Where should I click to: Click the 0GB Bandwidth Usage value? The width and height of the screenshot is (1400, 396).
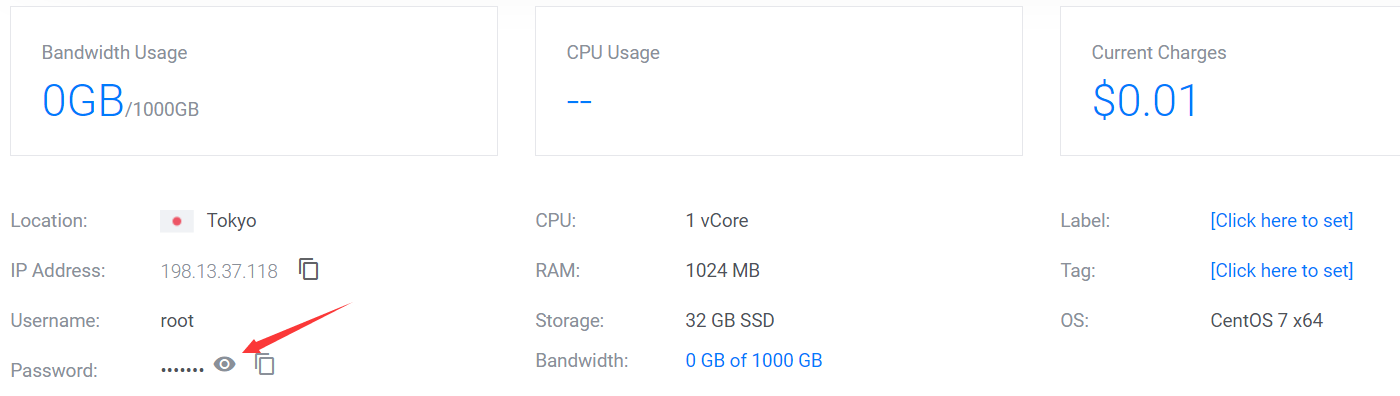click(83, 100)
